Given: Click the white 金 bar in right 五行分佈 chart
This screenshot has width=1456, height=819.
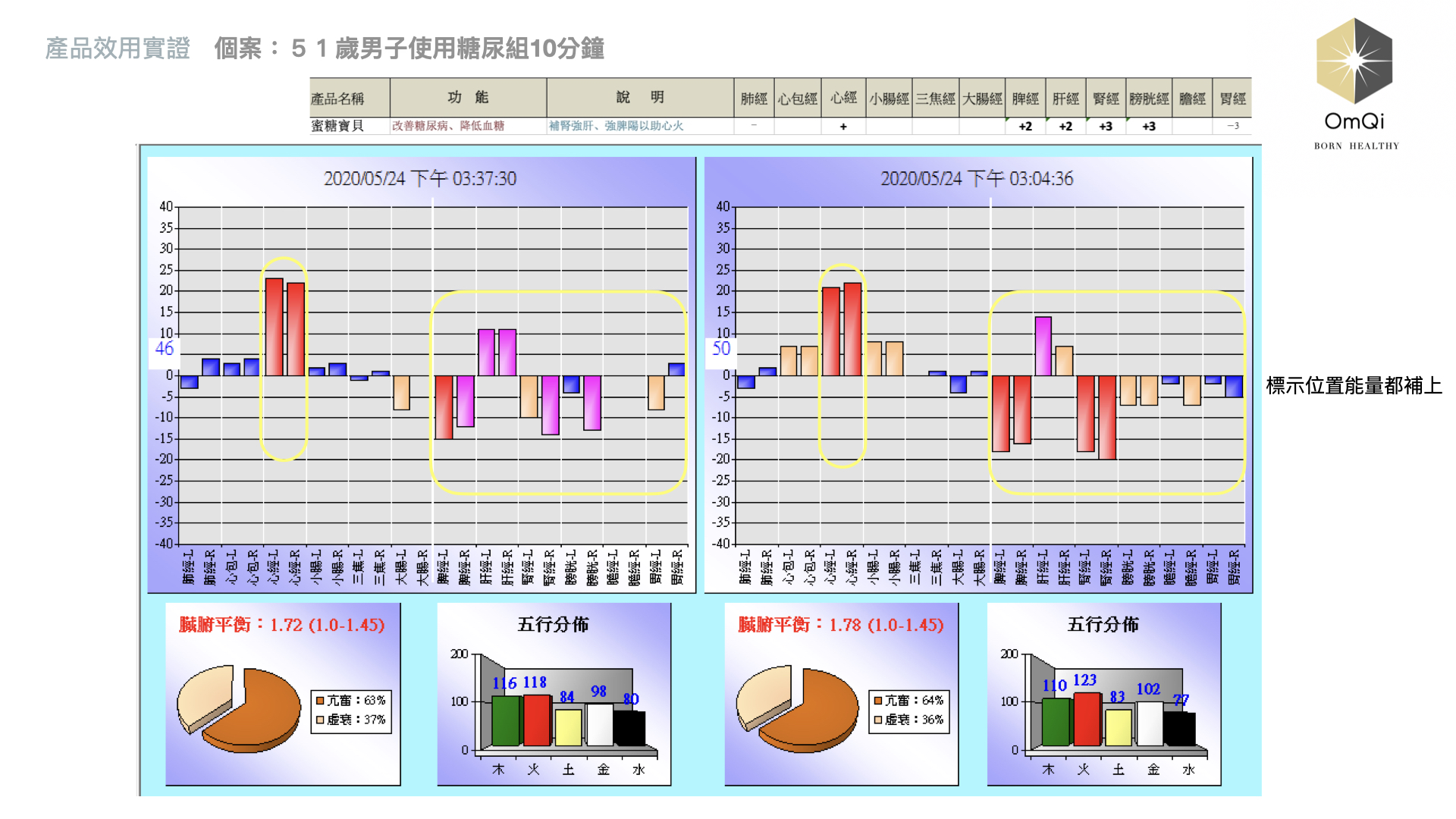Looking at the screenshot, I should point(1149,723).
